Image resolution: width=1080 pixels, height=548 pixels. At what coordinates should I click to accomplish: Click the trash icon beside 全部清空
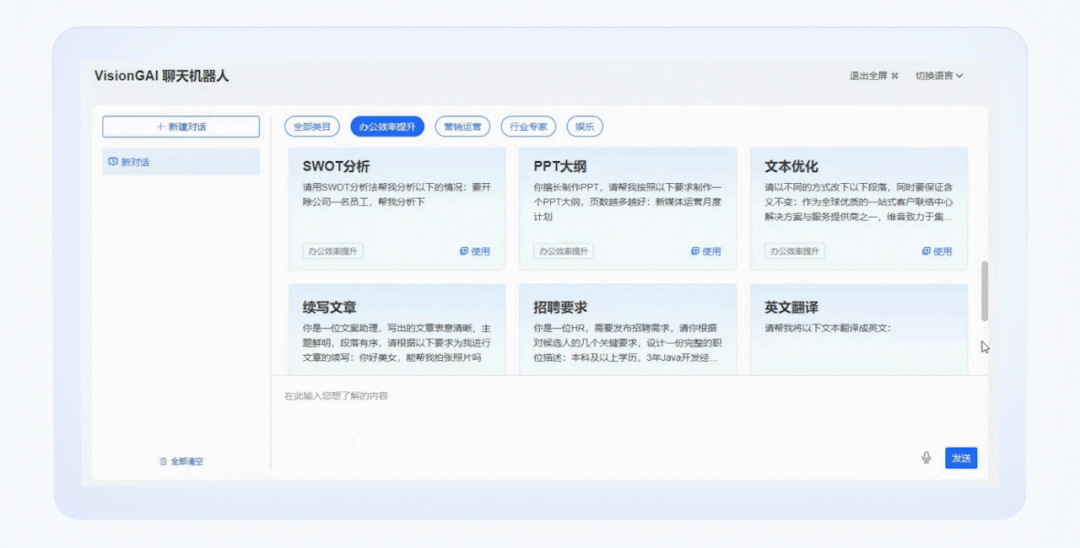tap(163, 461)
